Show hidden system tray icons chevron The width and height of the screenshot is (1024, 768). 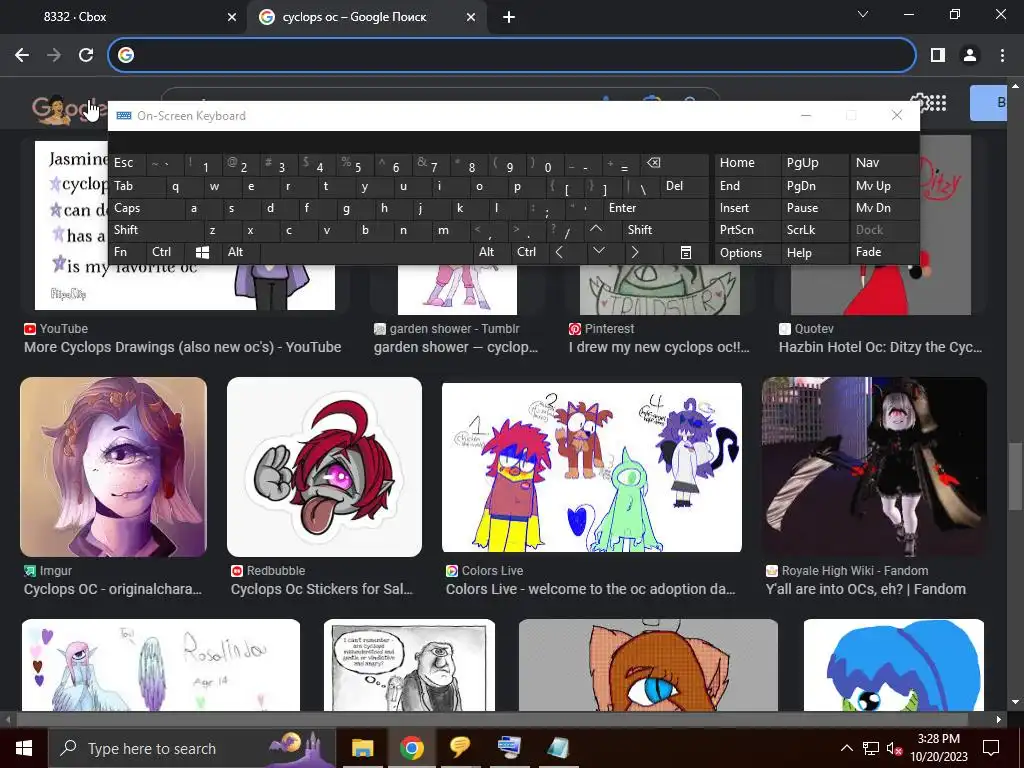point(846,748)
